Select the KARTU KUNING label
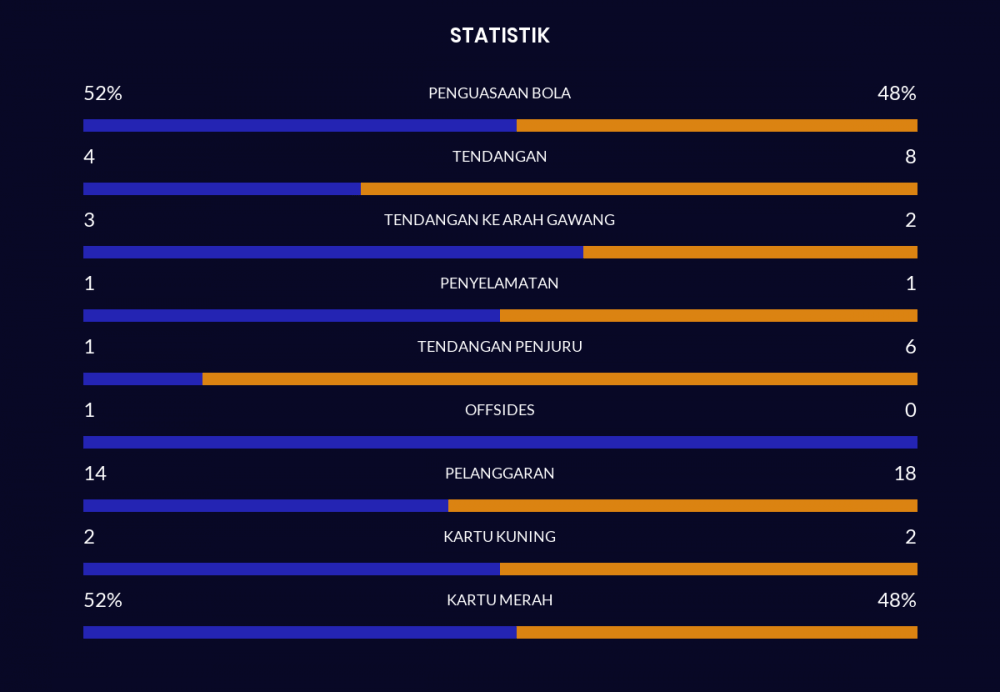 point(499,537)
